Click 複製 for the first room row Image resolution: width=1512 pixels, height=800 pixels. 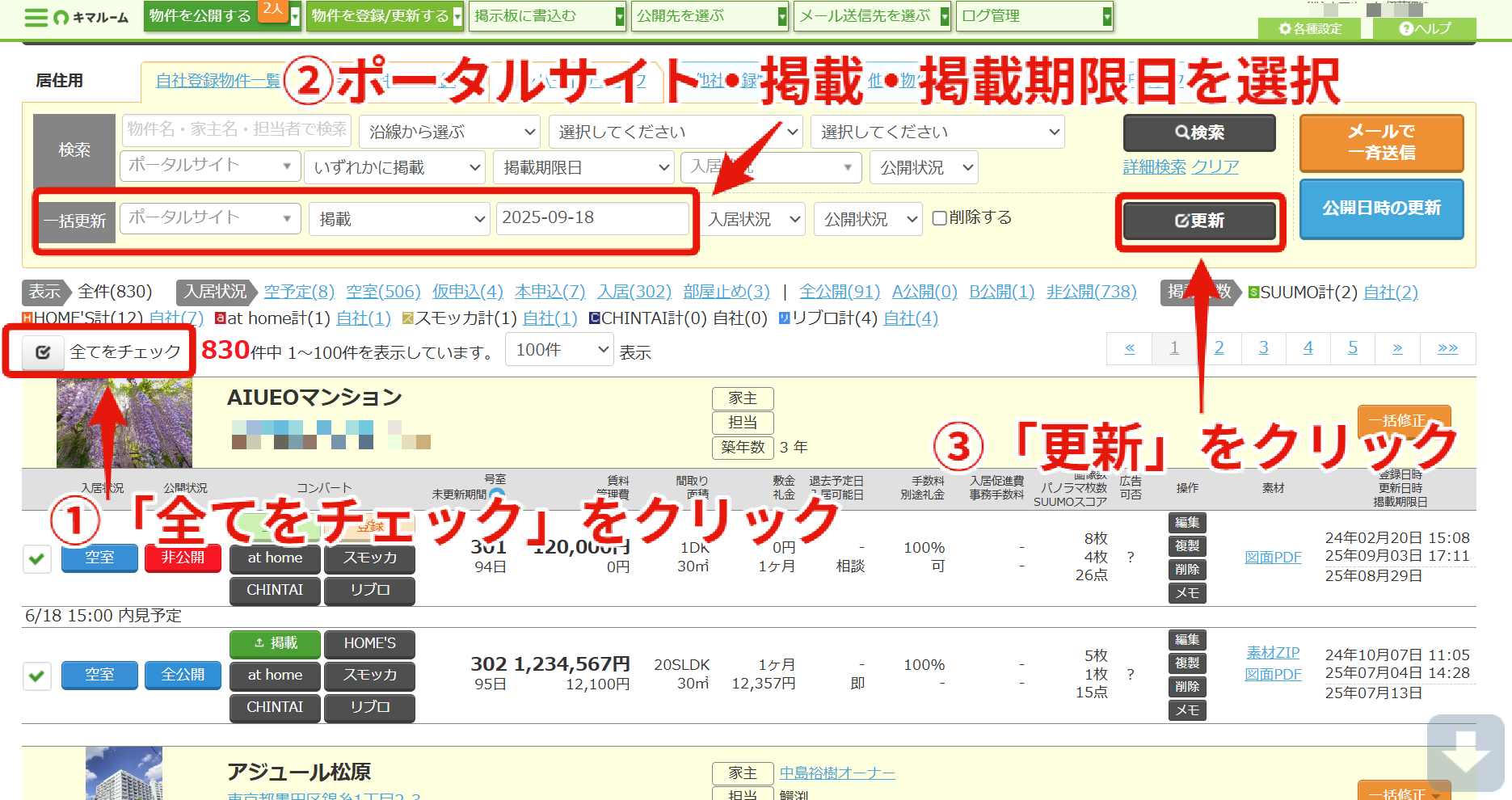(x=1187, y=546)
